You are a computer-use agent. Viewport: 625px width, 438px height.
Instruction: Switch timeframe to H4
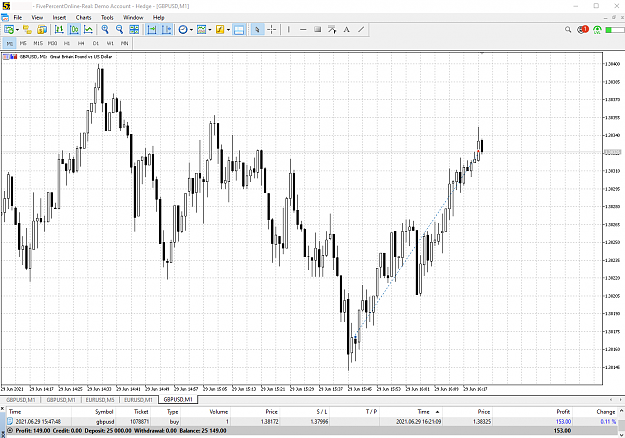point(81,43)
